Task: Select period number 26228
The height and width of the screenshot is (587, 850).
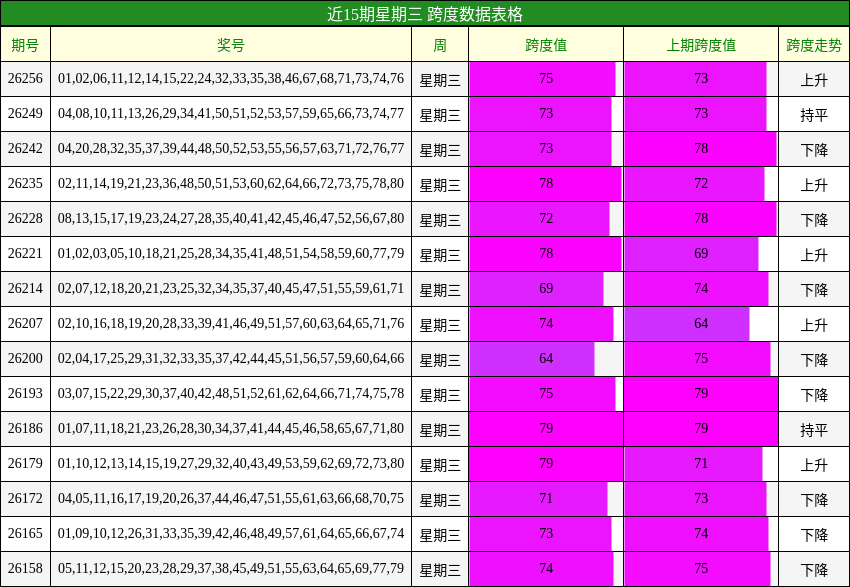Action: 25,219
